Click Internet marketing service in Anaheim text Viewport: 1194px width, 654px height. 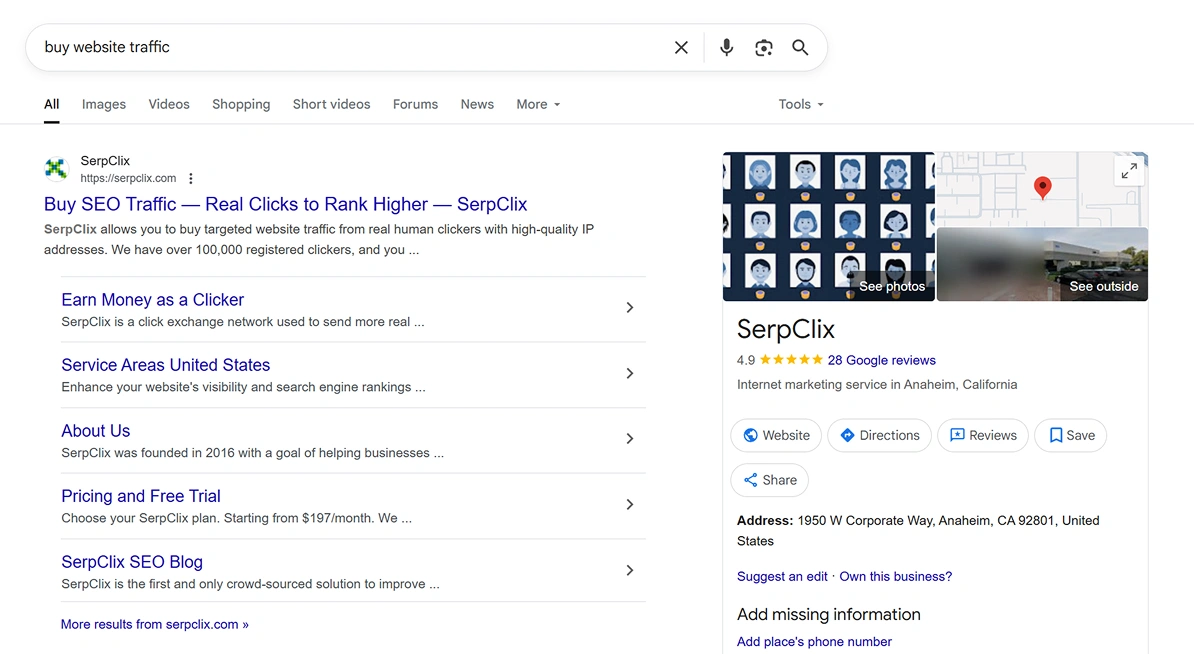pyautogui.click(x=876, y=384)
